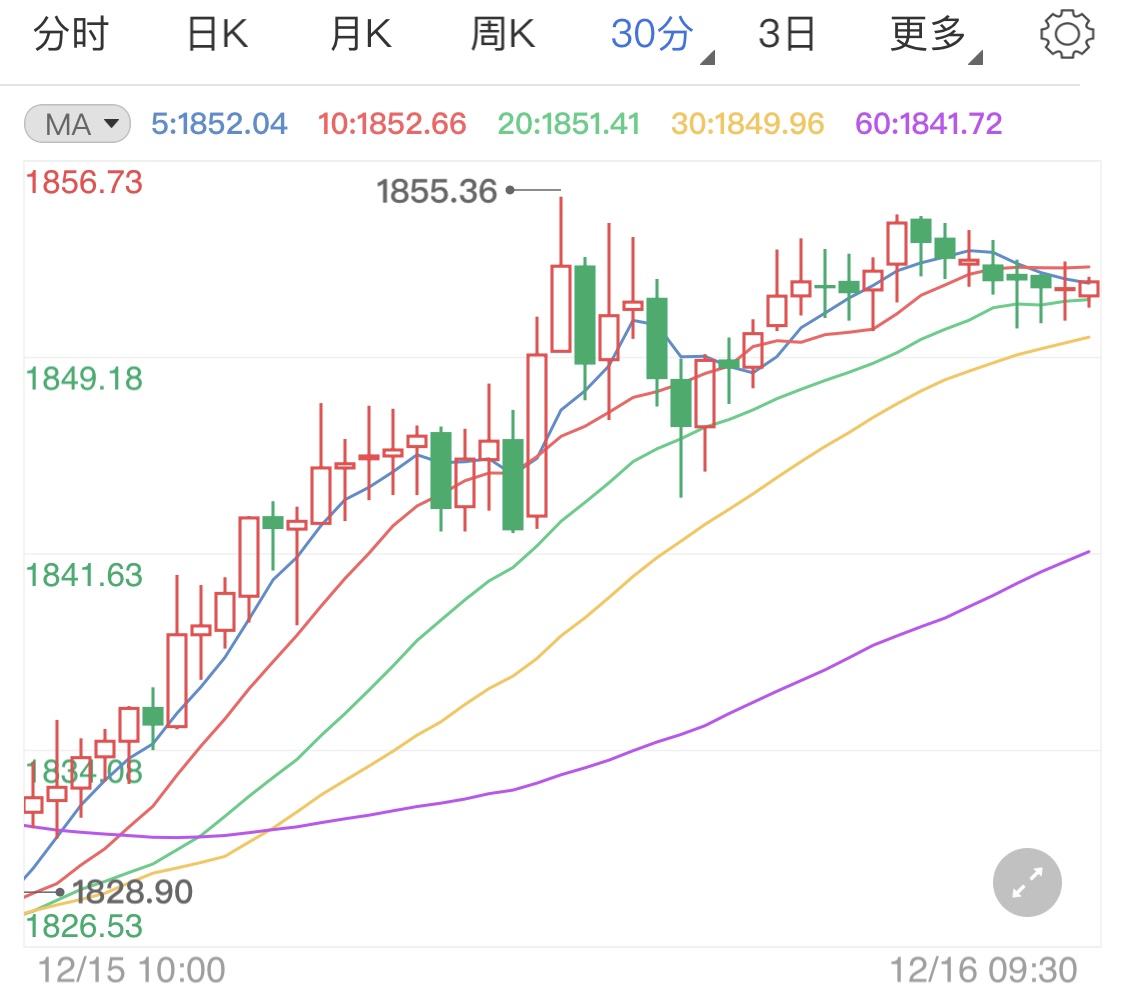Click the 1855.36 high price marker
Viewport: 1125px width, 1004px height.
click(437, 191)
